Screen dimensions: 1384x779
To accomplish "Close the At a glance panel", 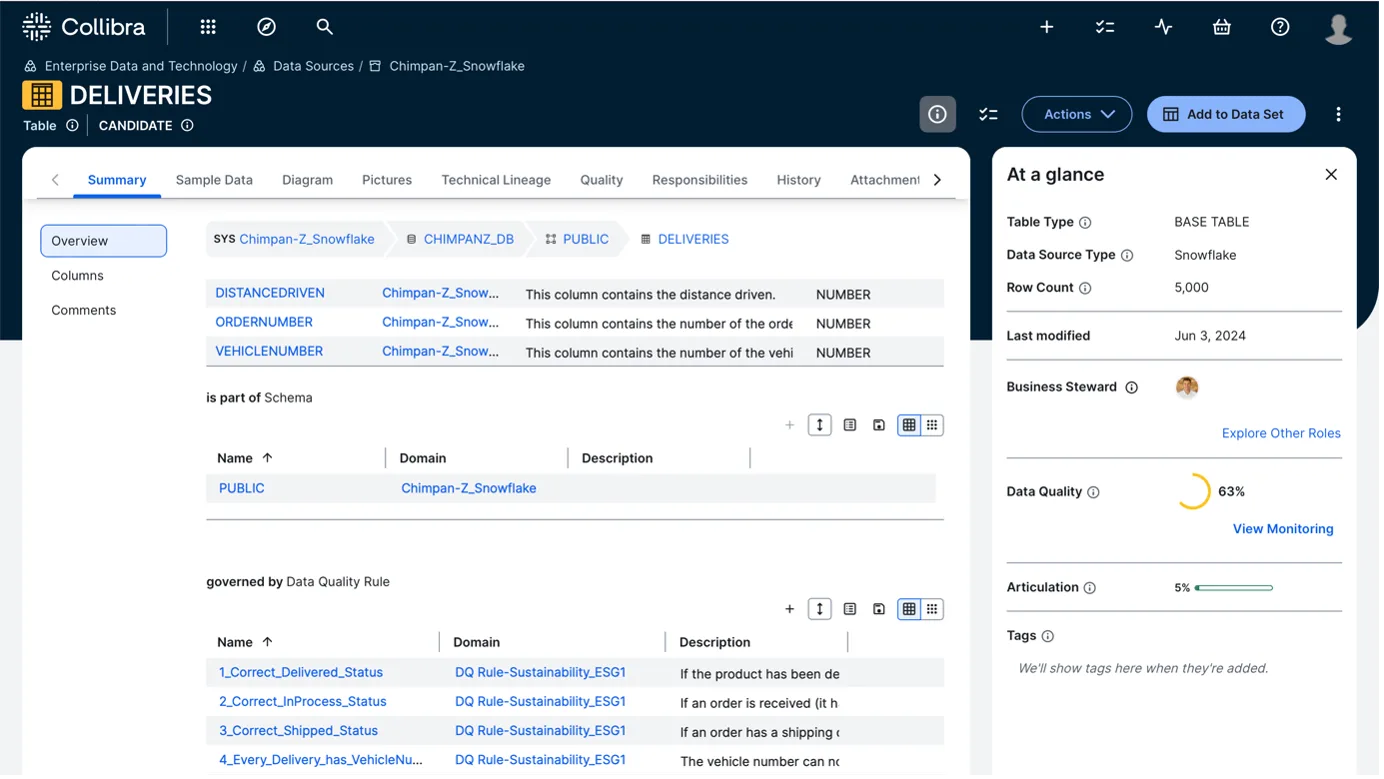I will [1331, 174].
